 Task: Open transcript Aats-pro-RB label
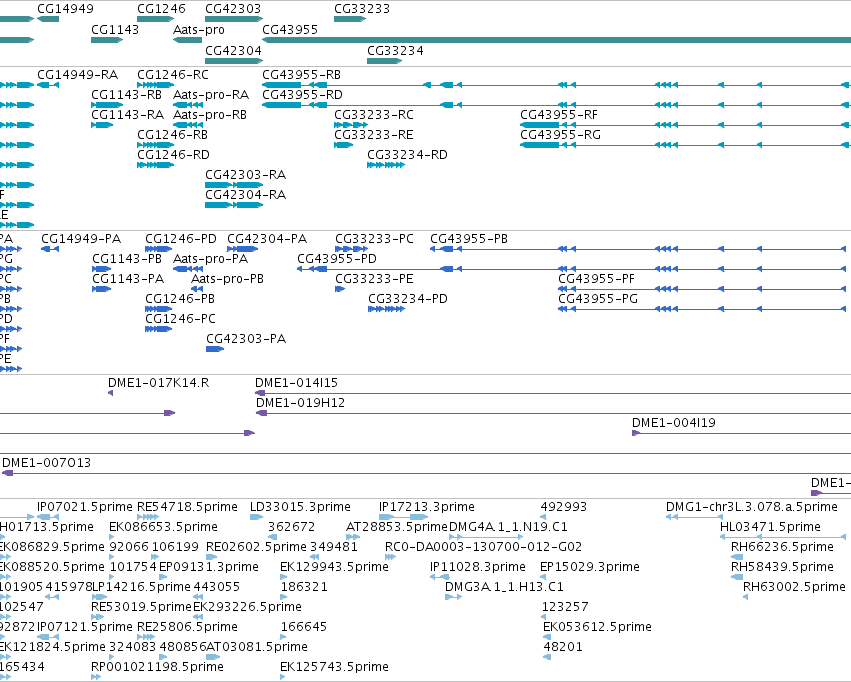209,115
